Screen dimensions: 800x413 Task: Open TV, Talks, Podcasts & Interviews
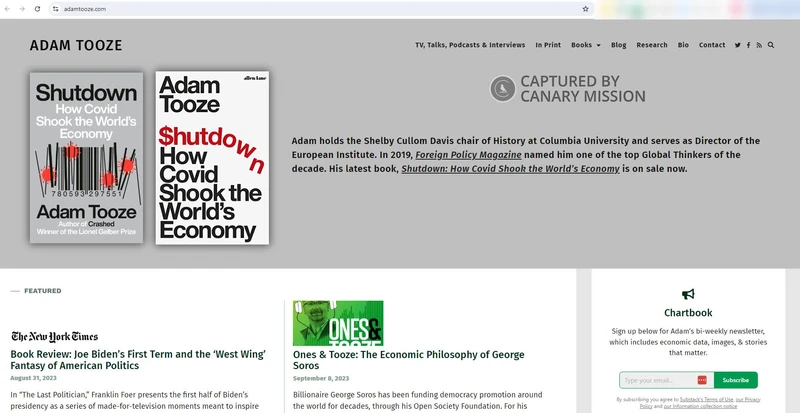[470, 45]
